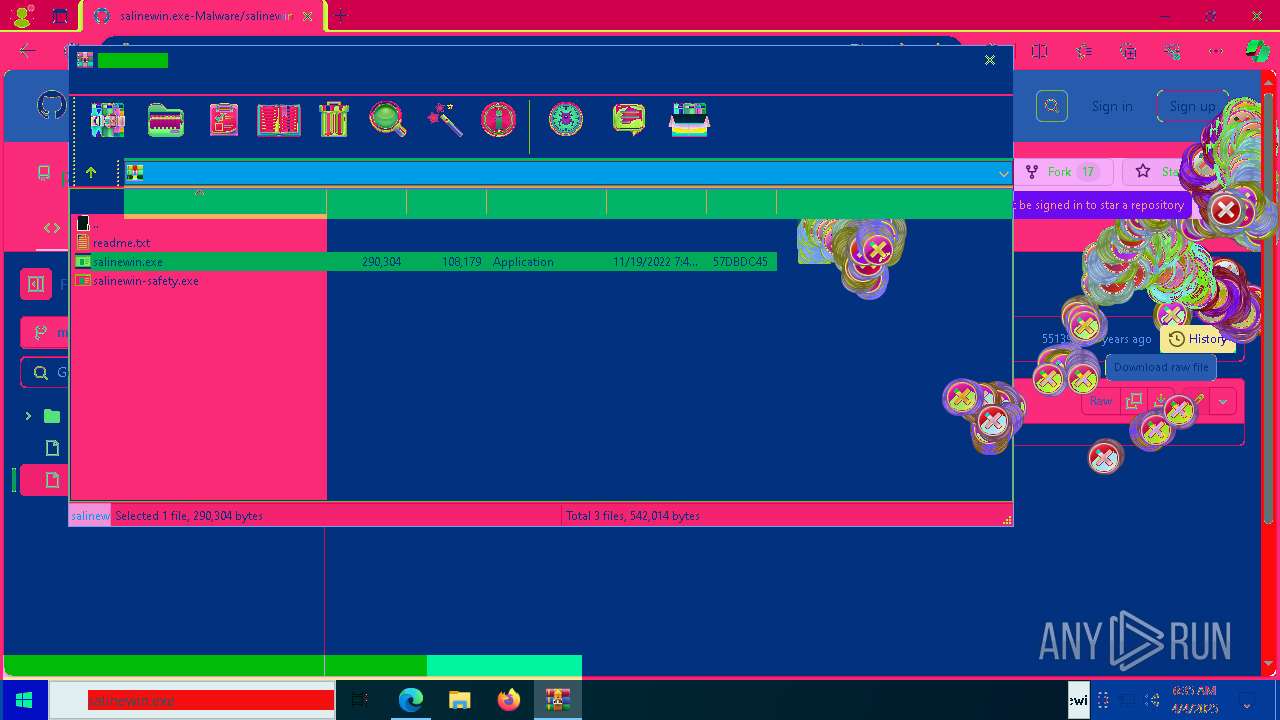Select salinewin.exe in the file list
Viewport: 1280px width, 720px height.
click(x=425, y=262)
